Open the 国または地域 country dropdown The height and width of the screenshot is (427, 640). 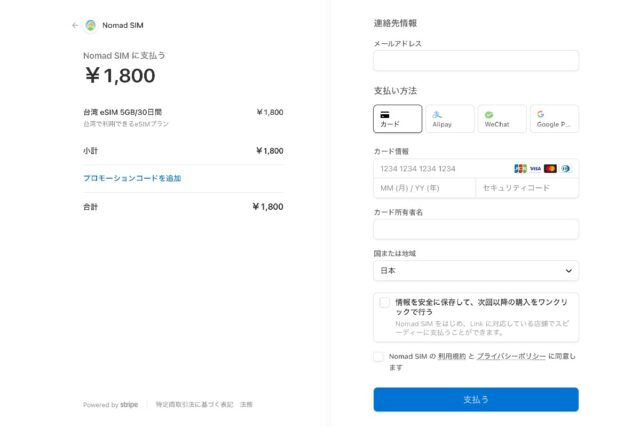[475, 271]
